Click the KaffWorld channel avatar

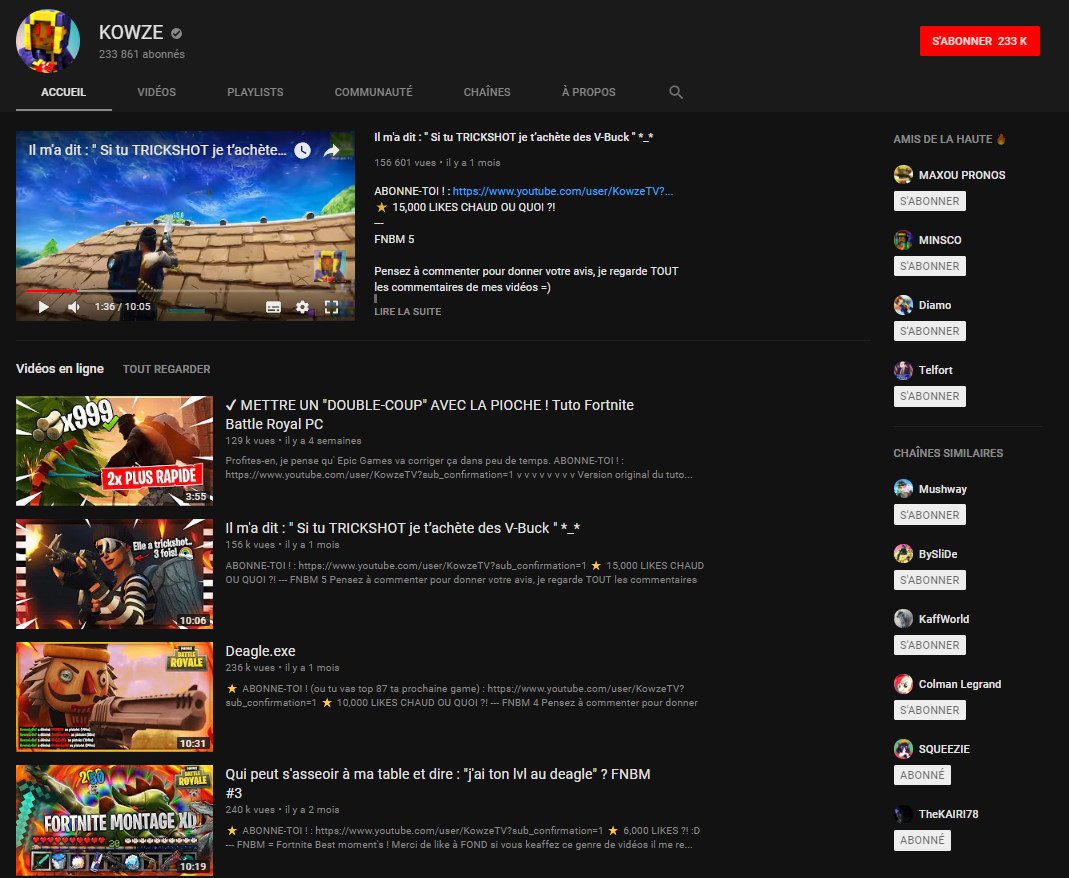(903, 619)
